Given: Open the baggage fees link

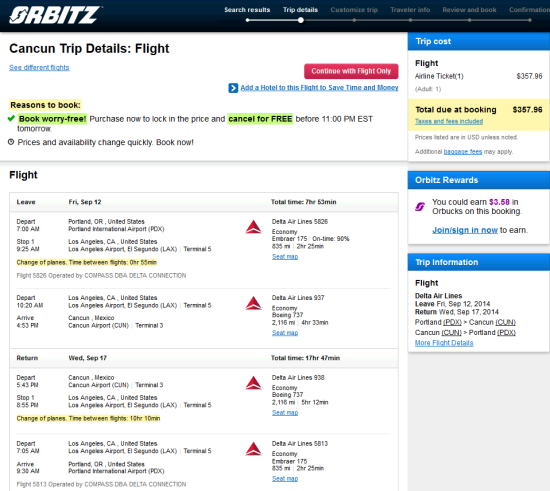Looking at the screenshot, I should [x=463, y=152].
